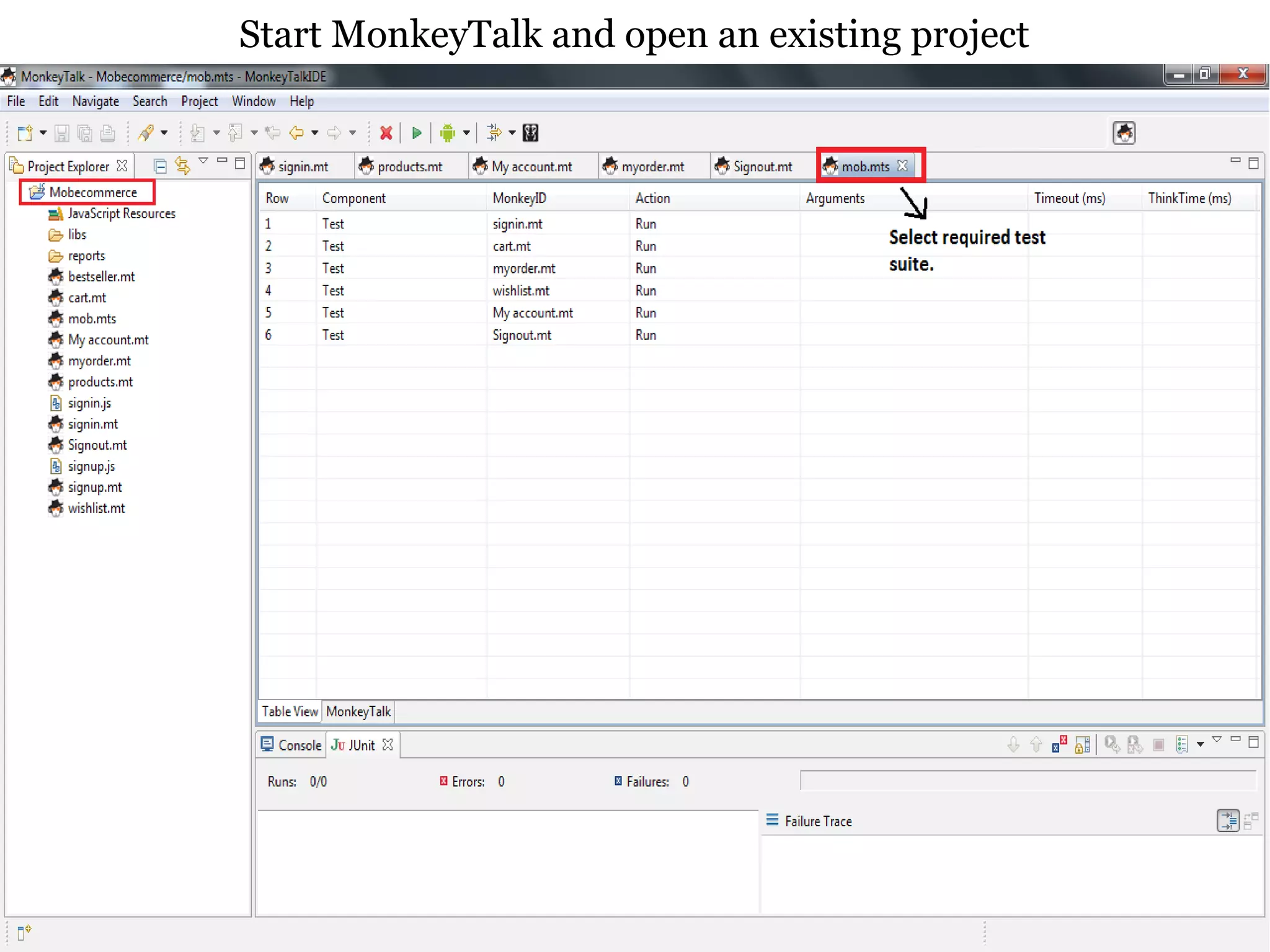Click JUnit Rerun Test icon
Image resolution: width=1270 pixels, height=952 pixels.
pyautogui.click(x=1112, y=744)
